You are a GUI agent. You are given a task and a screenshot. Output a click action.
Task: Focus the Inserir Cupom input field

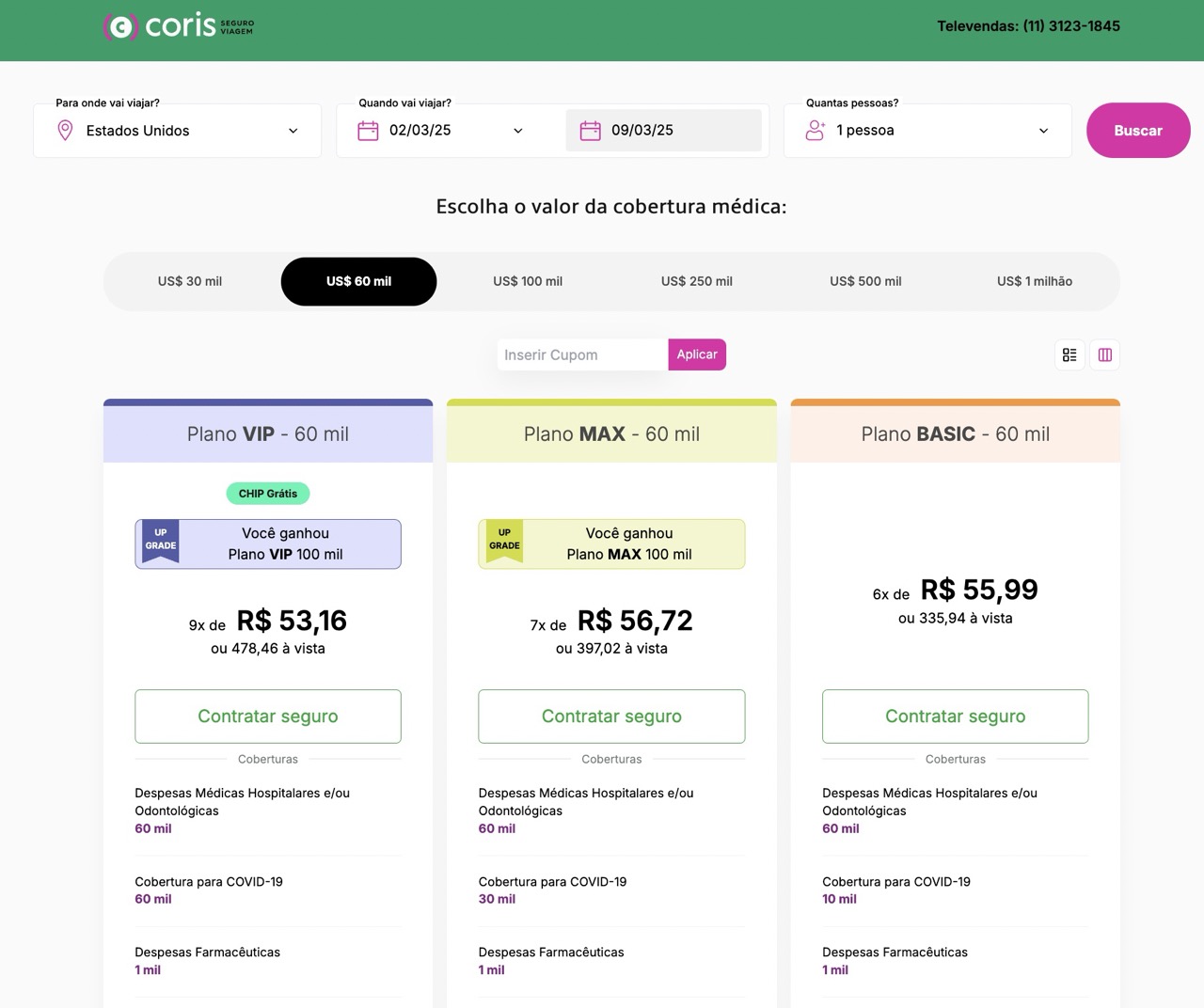[x=582, y=354]
